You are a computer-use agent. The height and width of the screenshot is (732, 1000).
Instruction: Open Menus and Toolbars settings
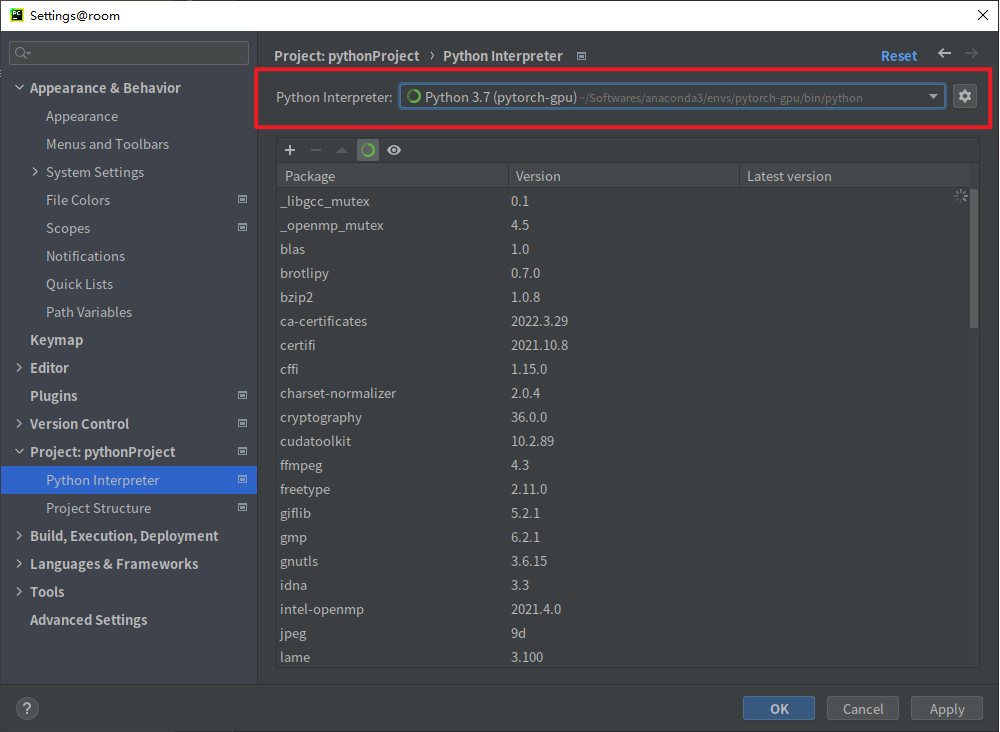pyautogui.click(x=107, y=145)
